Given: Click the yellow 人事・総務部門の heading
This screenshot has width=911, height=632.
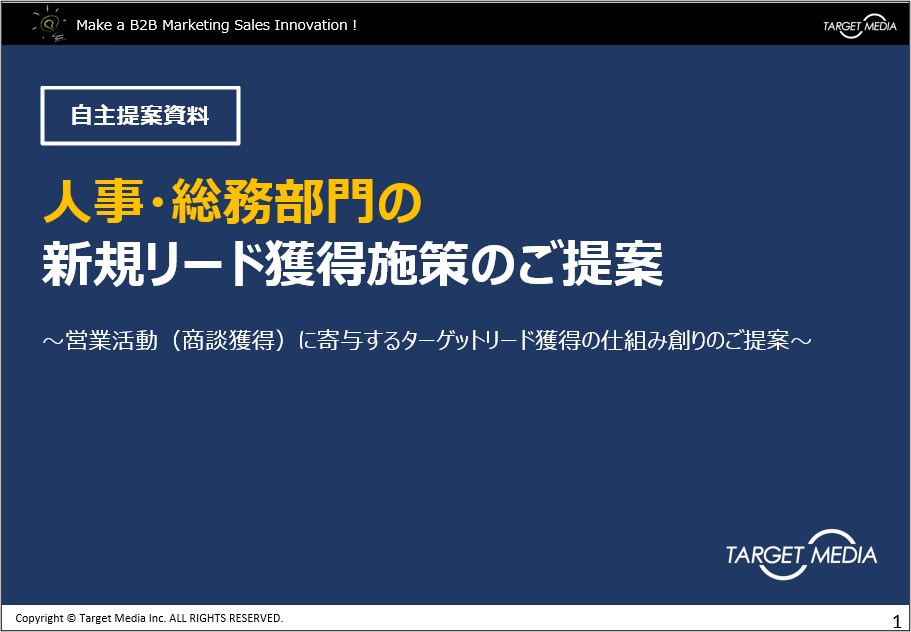Looking at the screenshot, I should point(232,203).
